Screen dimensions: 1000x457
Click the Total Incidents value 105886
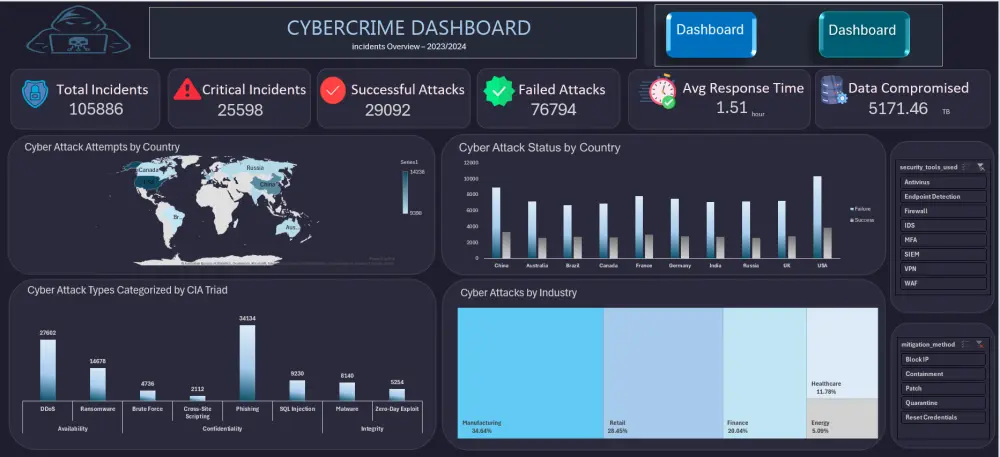click(x=96, y=109)
